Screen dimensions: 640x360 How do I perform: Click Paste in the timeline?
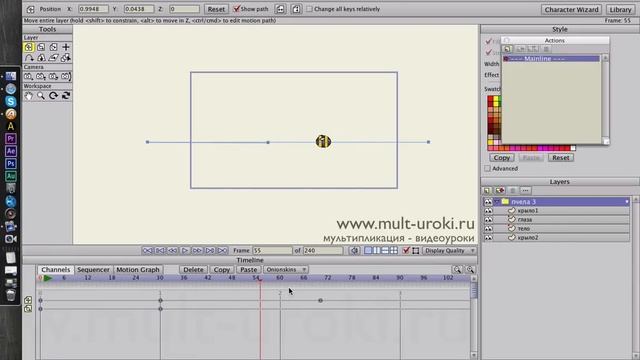248,270
